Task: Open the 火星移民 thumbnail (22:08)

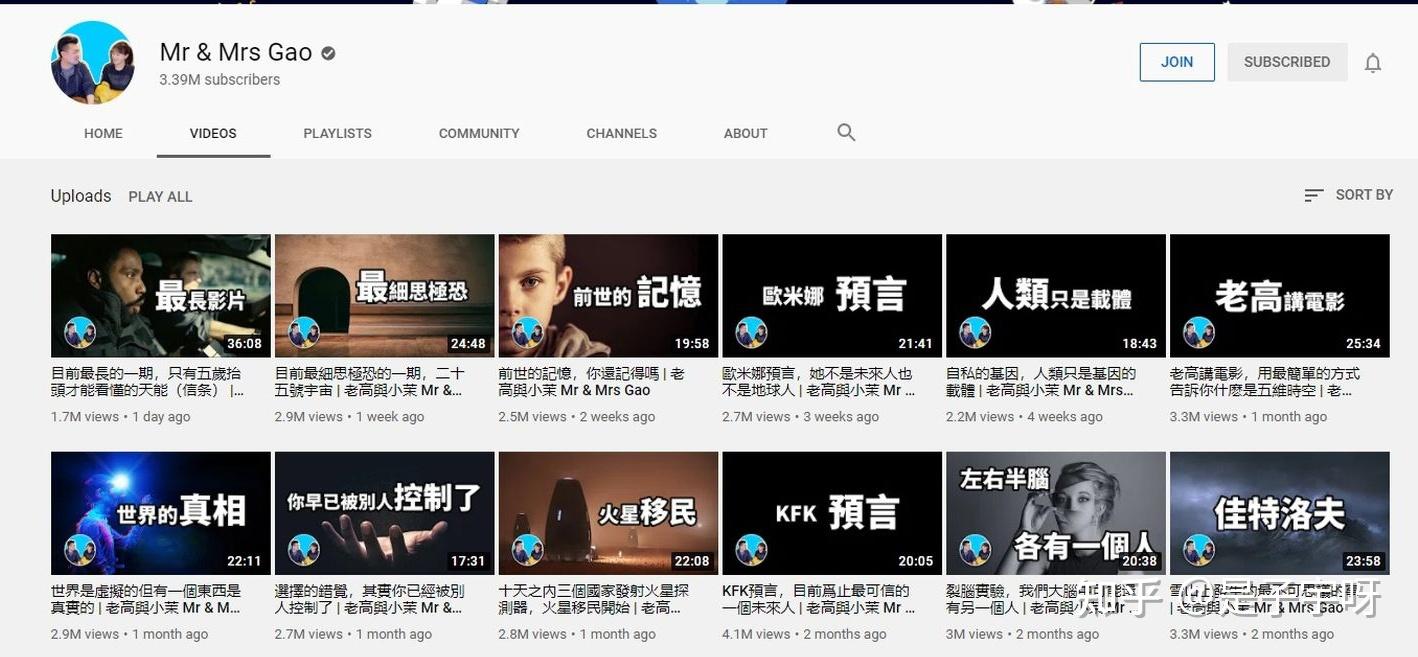Action: tap(608, 513)
